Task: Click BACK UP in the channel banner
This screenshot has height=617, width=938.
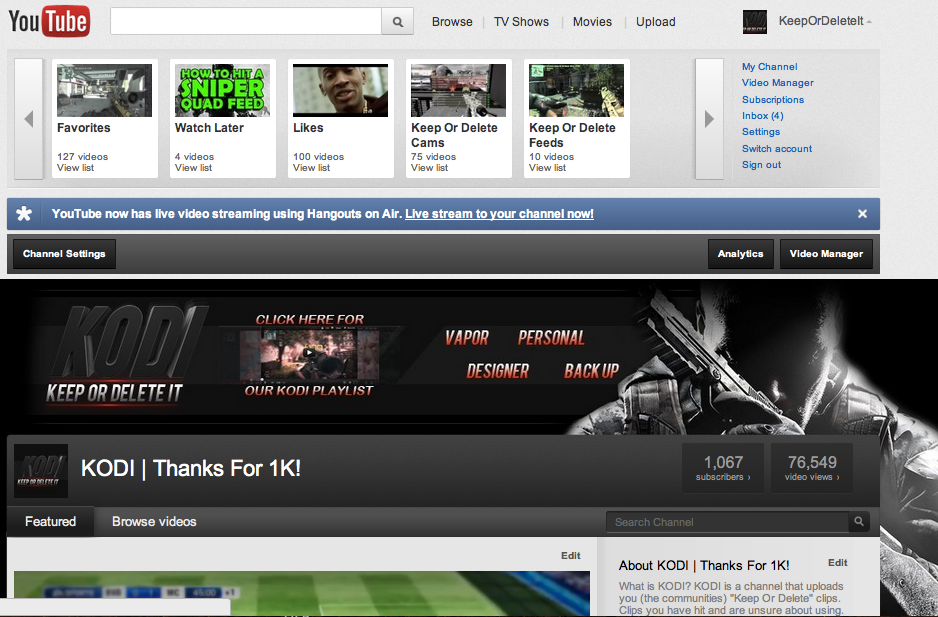Action: pos(591,371)
